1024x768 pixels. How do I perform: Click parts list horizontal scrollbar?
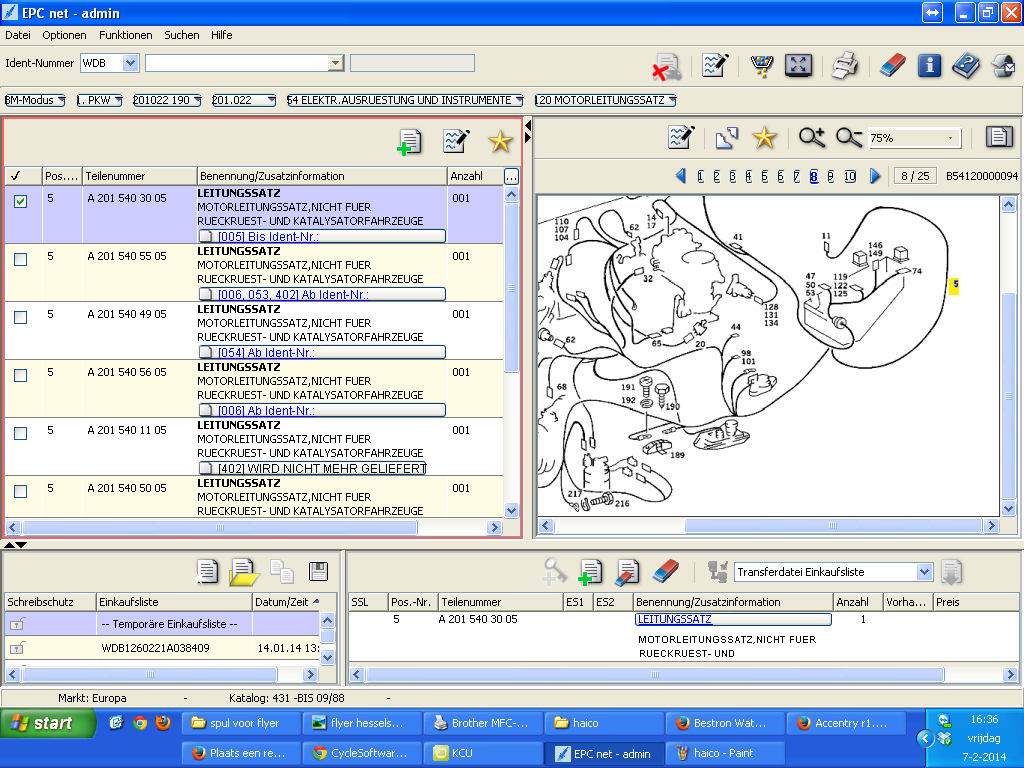point(221,527)
